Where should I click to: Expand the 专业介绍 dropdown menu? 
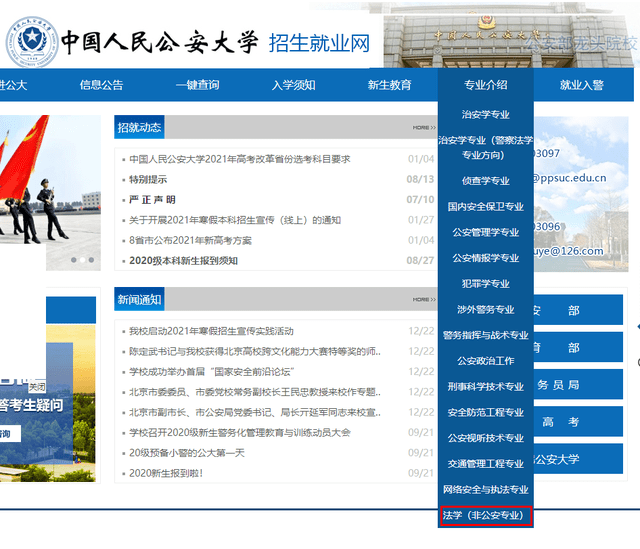click(x=486, y=85)
